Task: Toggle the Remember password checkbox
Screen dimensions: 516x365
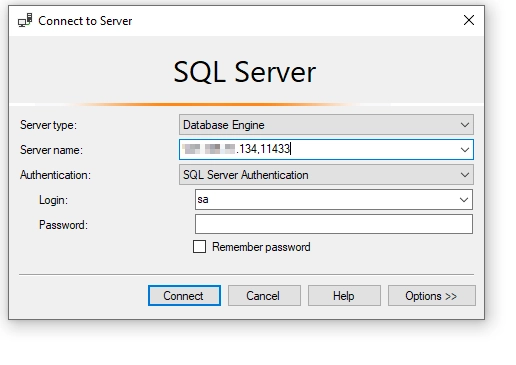Action: [x=199, y=247]
